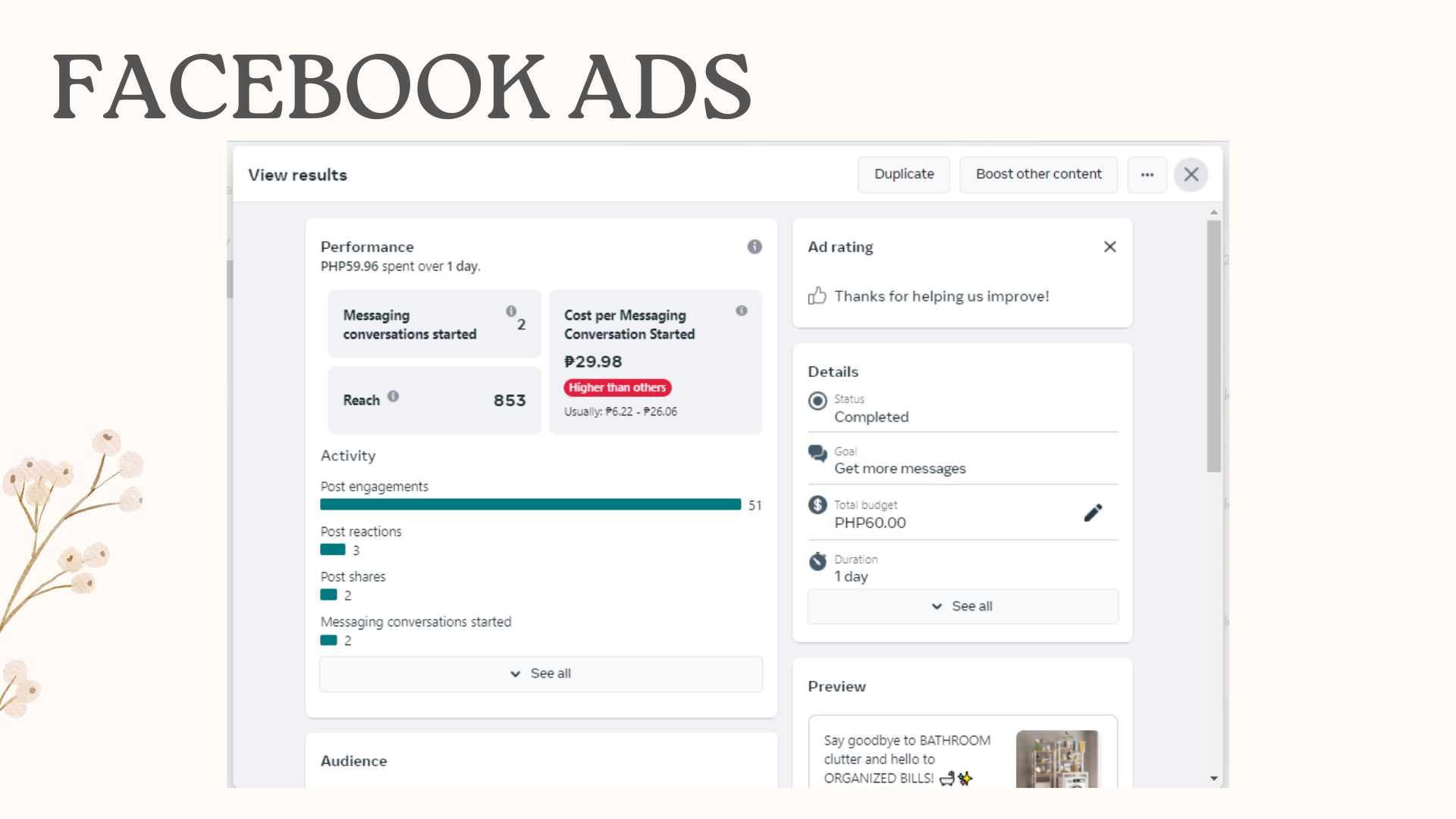Click info icon beside Messaging conversations started
Image resolution: width=1456 pixels, height=819 pixels.
click(511, 311)
